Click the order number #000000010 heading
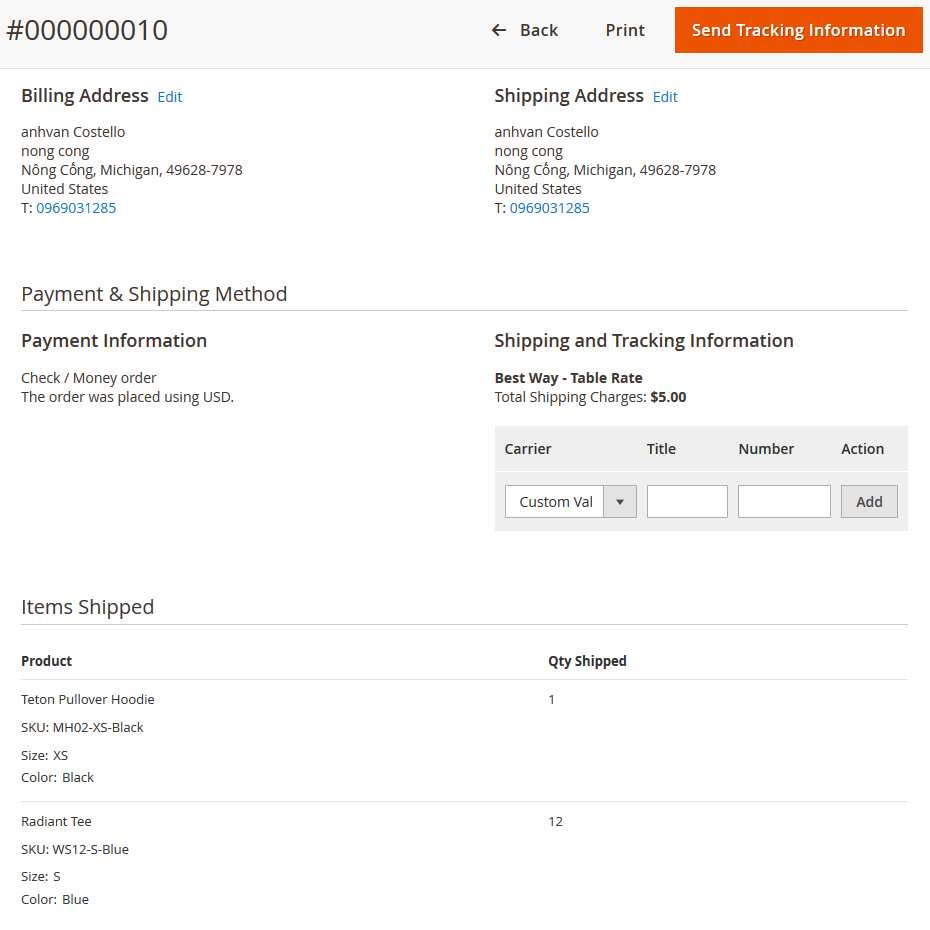 pos(87,30)
